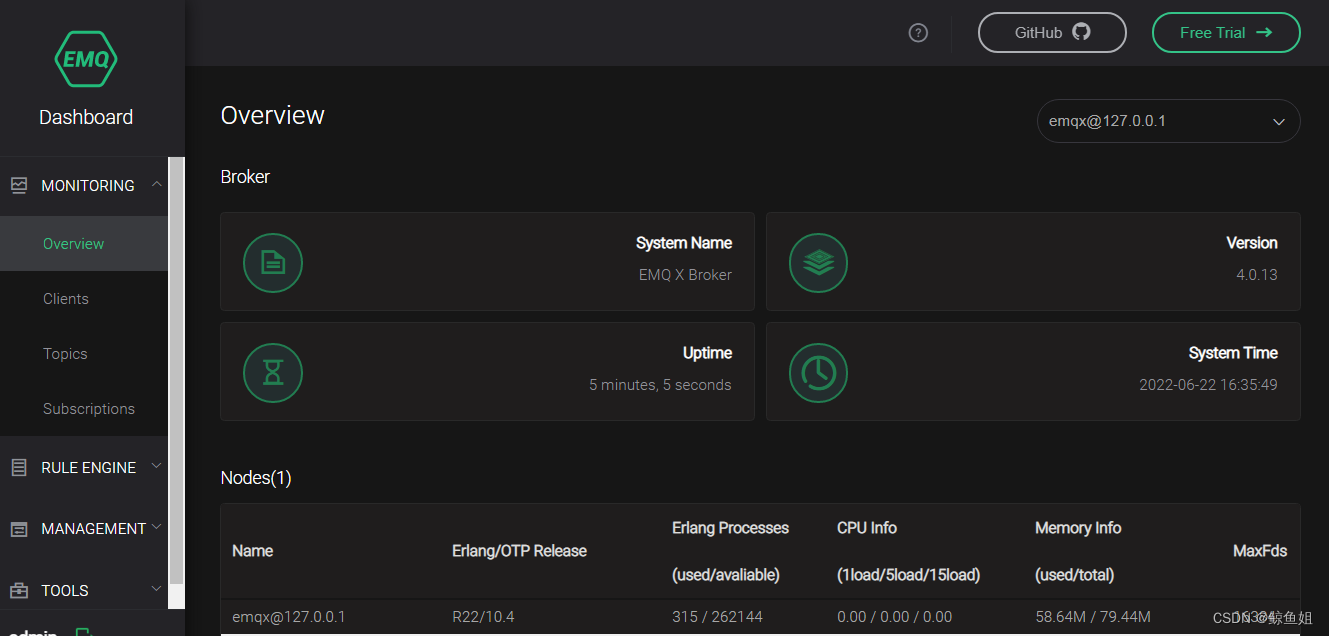
Task: Click the version number 4.0.13
Action: coord(1257,275)
